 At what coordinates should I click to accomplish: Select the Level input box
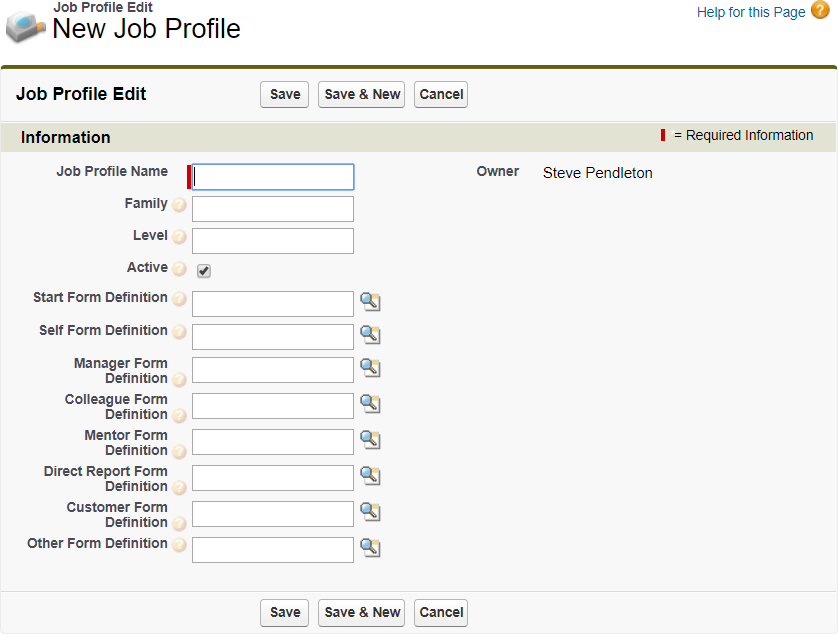[273, 241]
